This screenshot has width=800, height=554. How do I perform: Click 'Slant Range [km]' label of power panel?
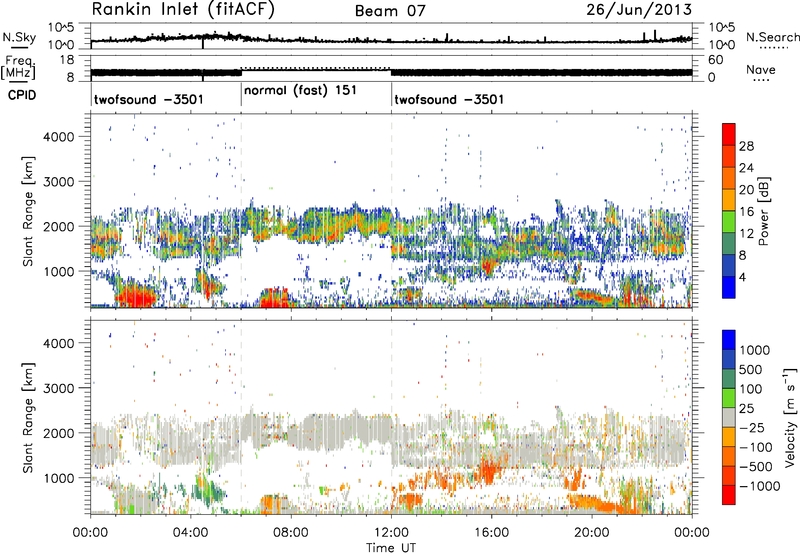pyautogui.click(x=28, y=211)
